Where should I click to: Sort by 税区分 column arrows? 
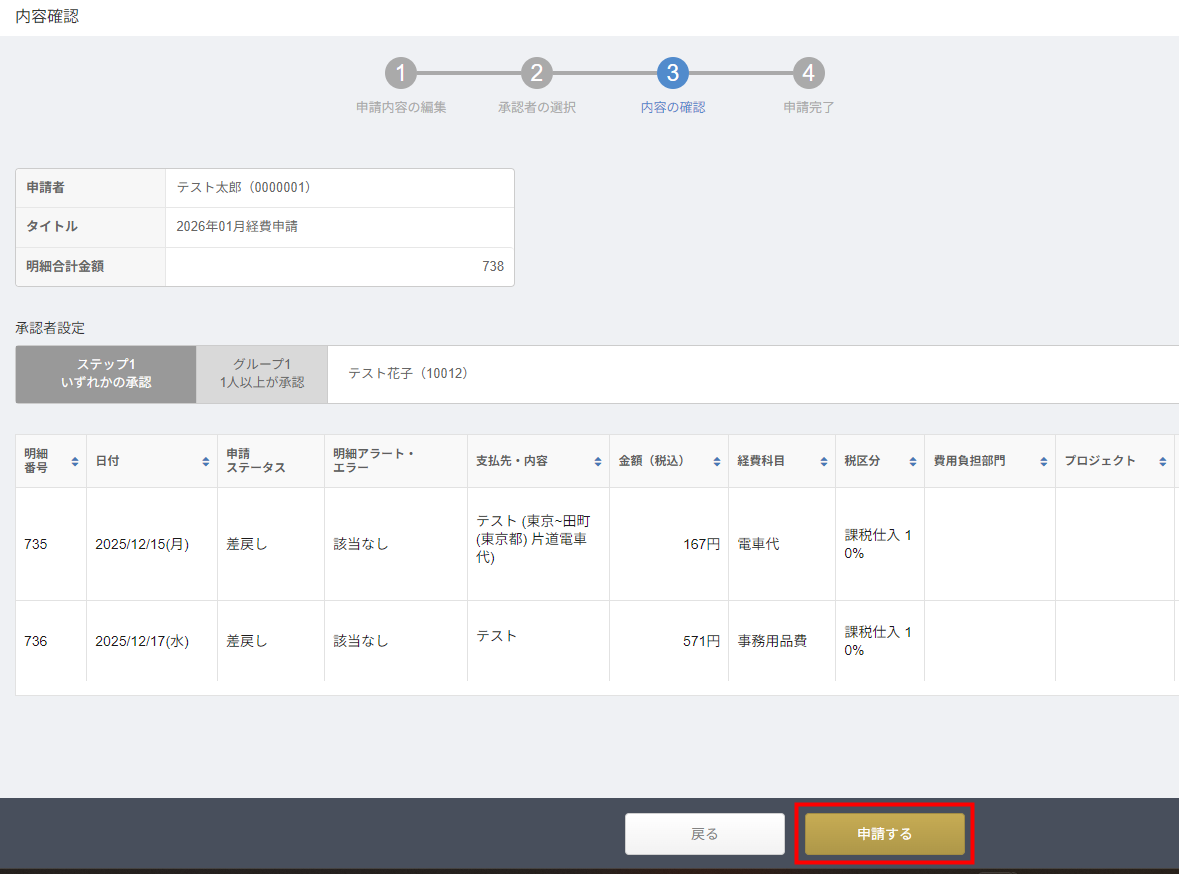(913, 461)
